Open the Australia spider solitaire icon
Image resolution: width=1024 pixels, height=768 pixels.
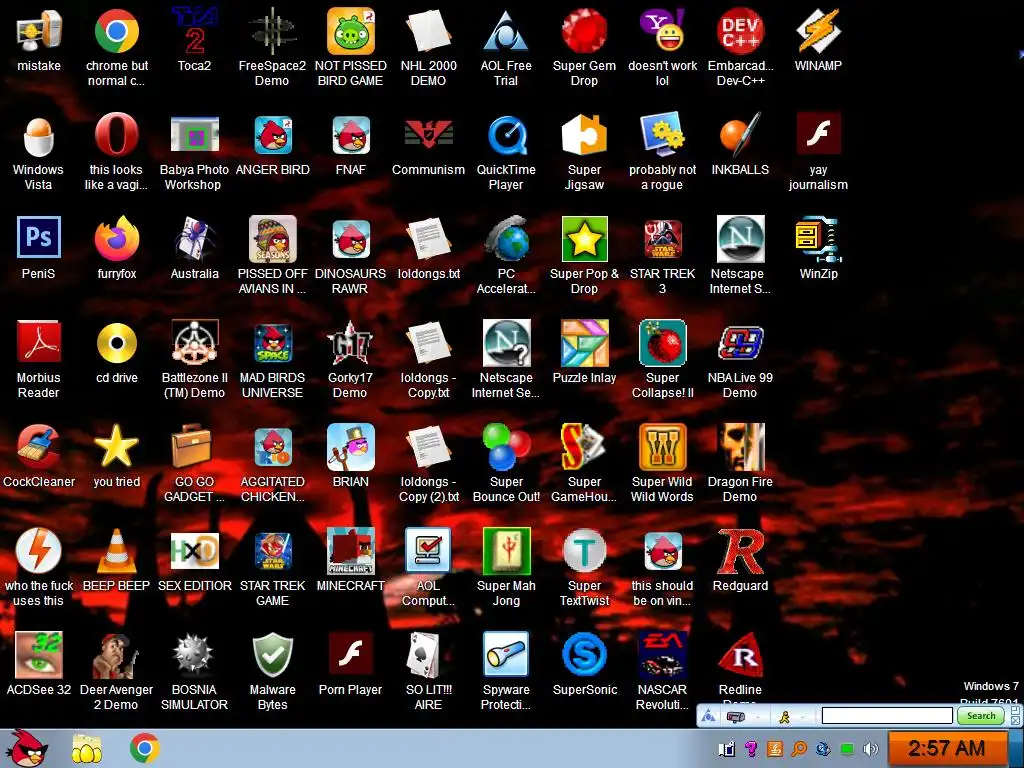click(x=194, y=239)
